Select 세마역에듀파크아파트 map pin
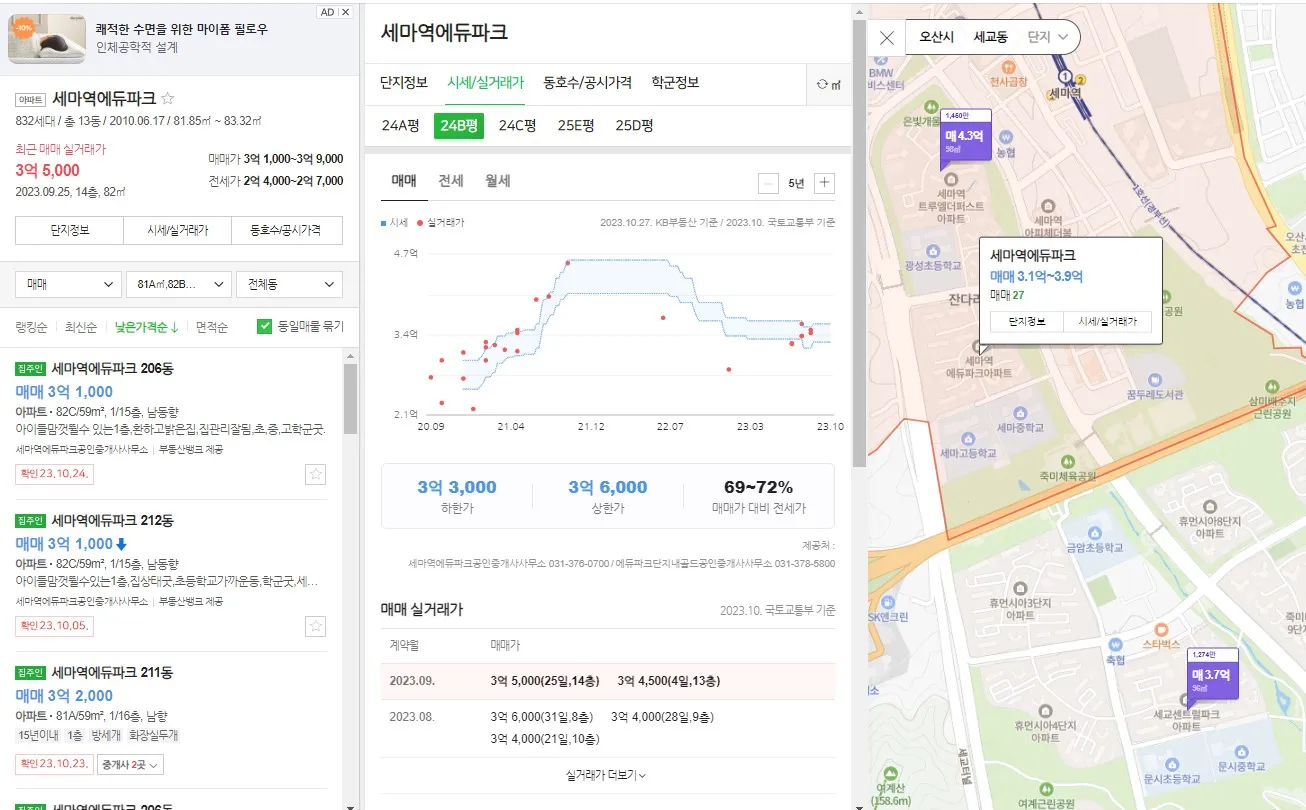 click(x=978, y=349)
